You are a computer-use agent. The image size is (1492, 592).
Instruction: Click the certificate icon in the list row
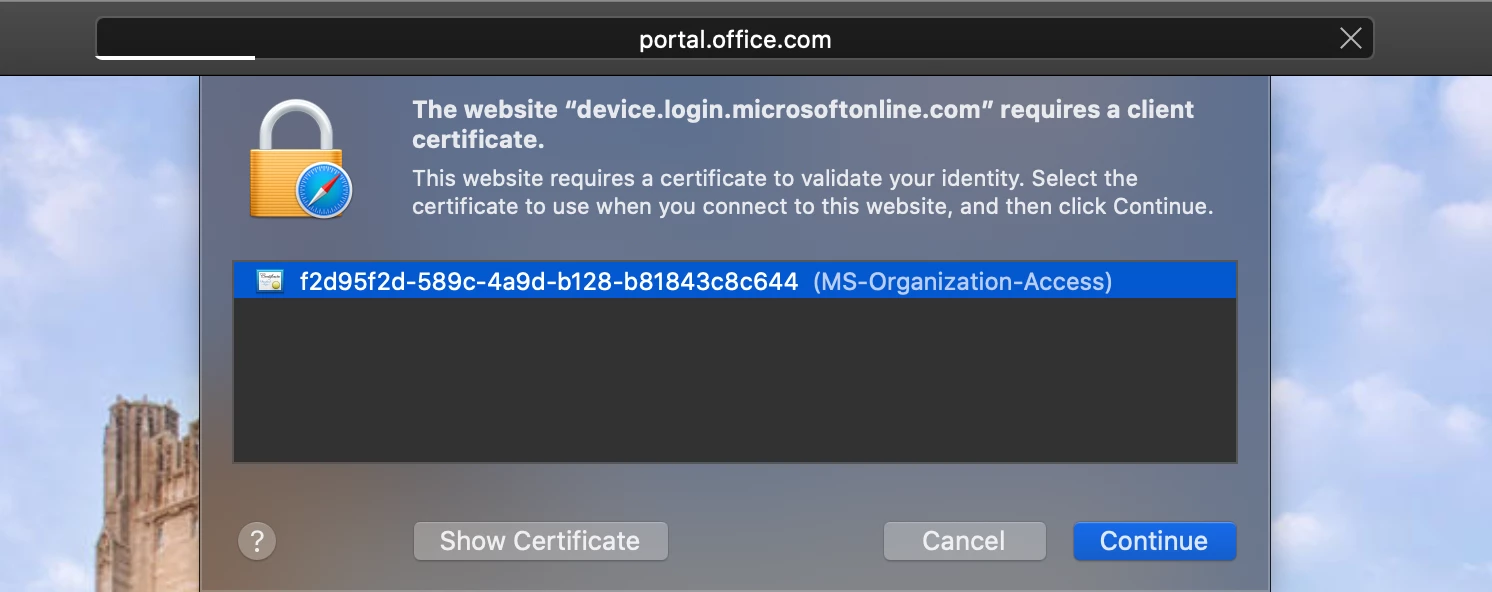pos(270,281)
